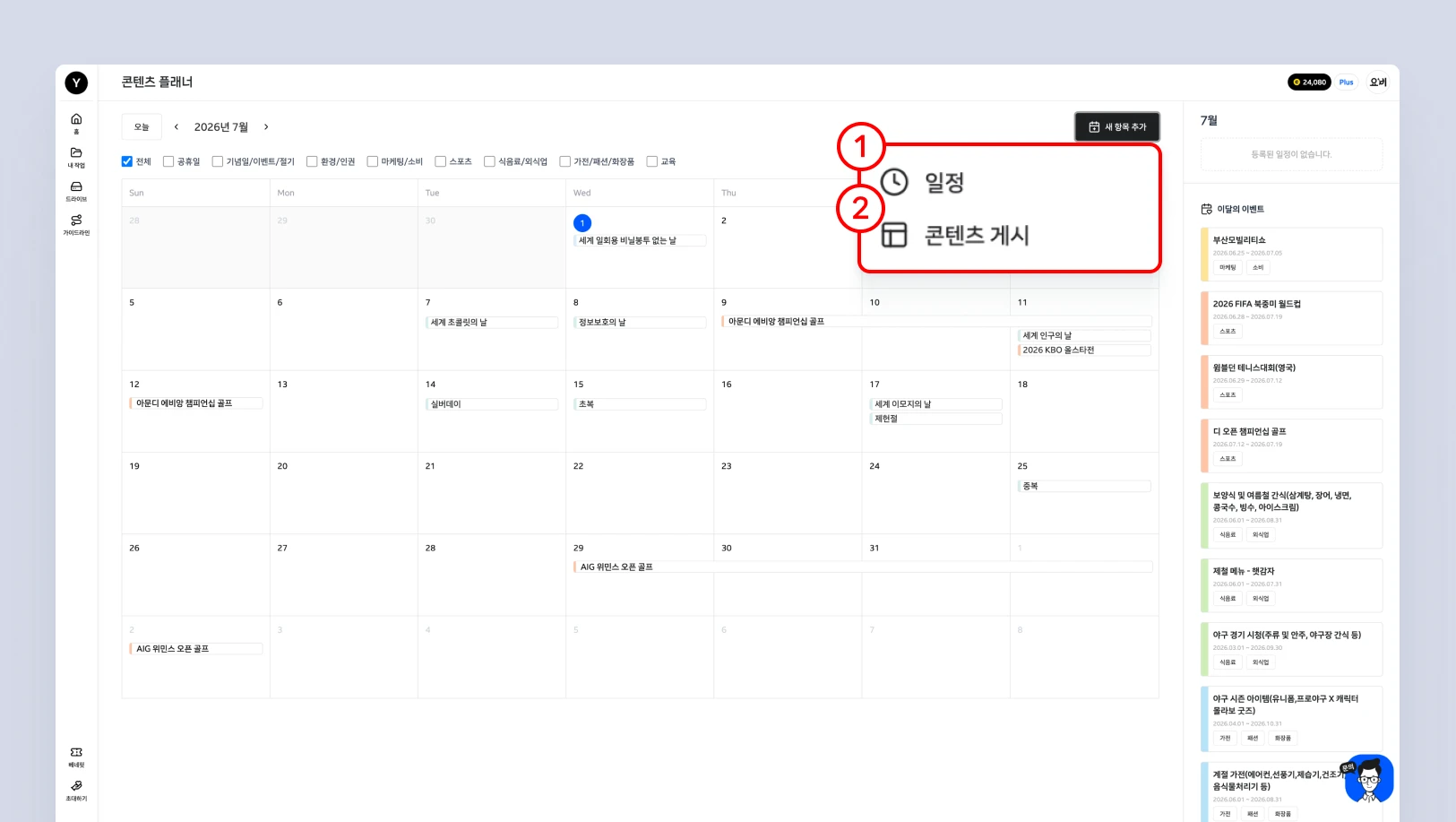The image size is (1456, 822).
Task: Check the 환경/인권 filter checkbox
Action: 312,161
